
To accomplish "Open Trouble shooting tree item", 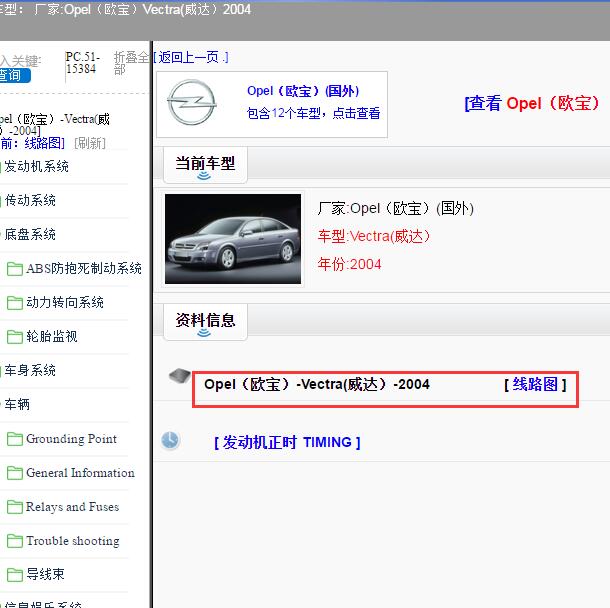I will pos(73,541).
